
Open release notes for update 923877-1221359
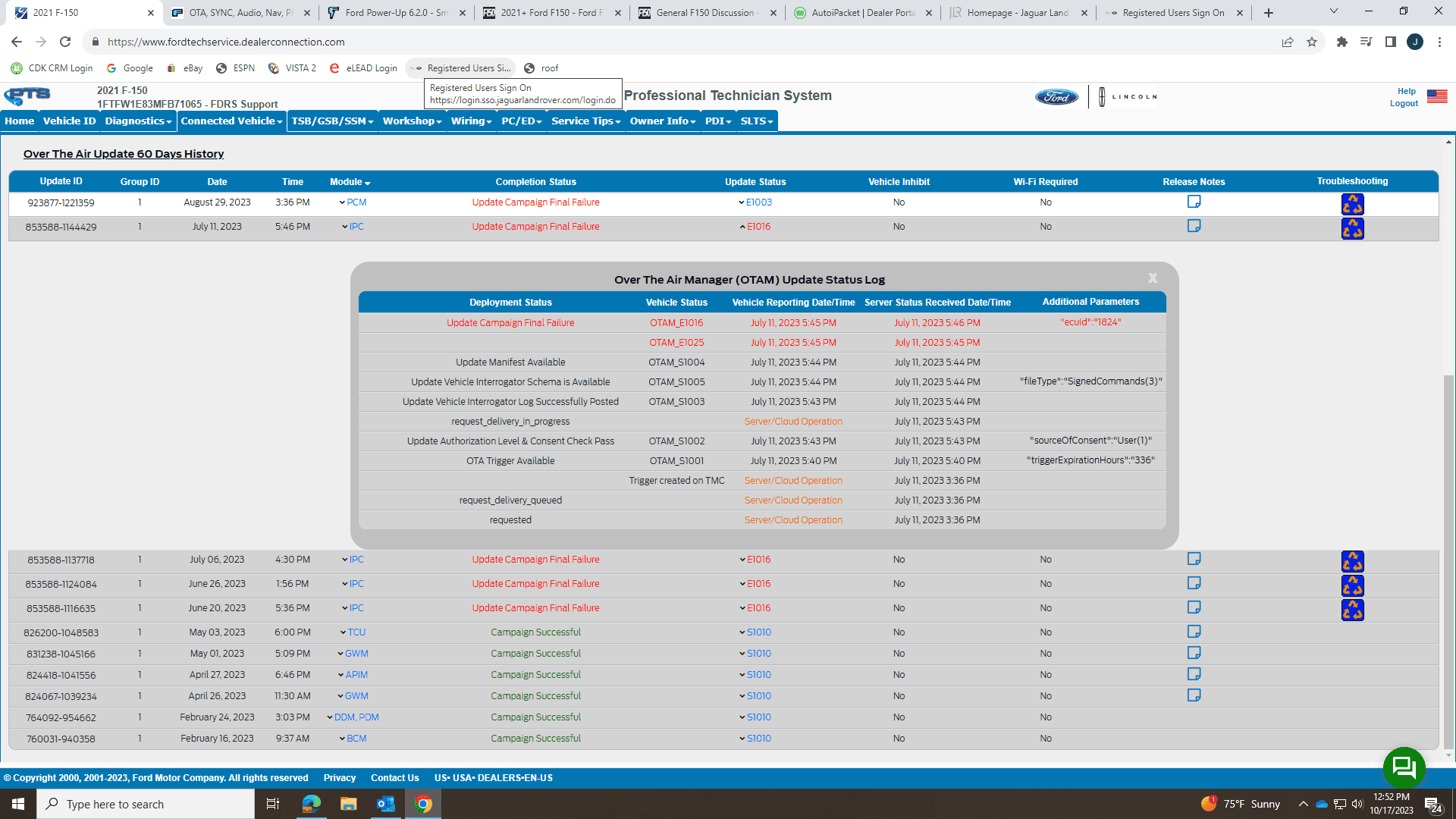1194,202
